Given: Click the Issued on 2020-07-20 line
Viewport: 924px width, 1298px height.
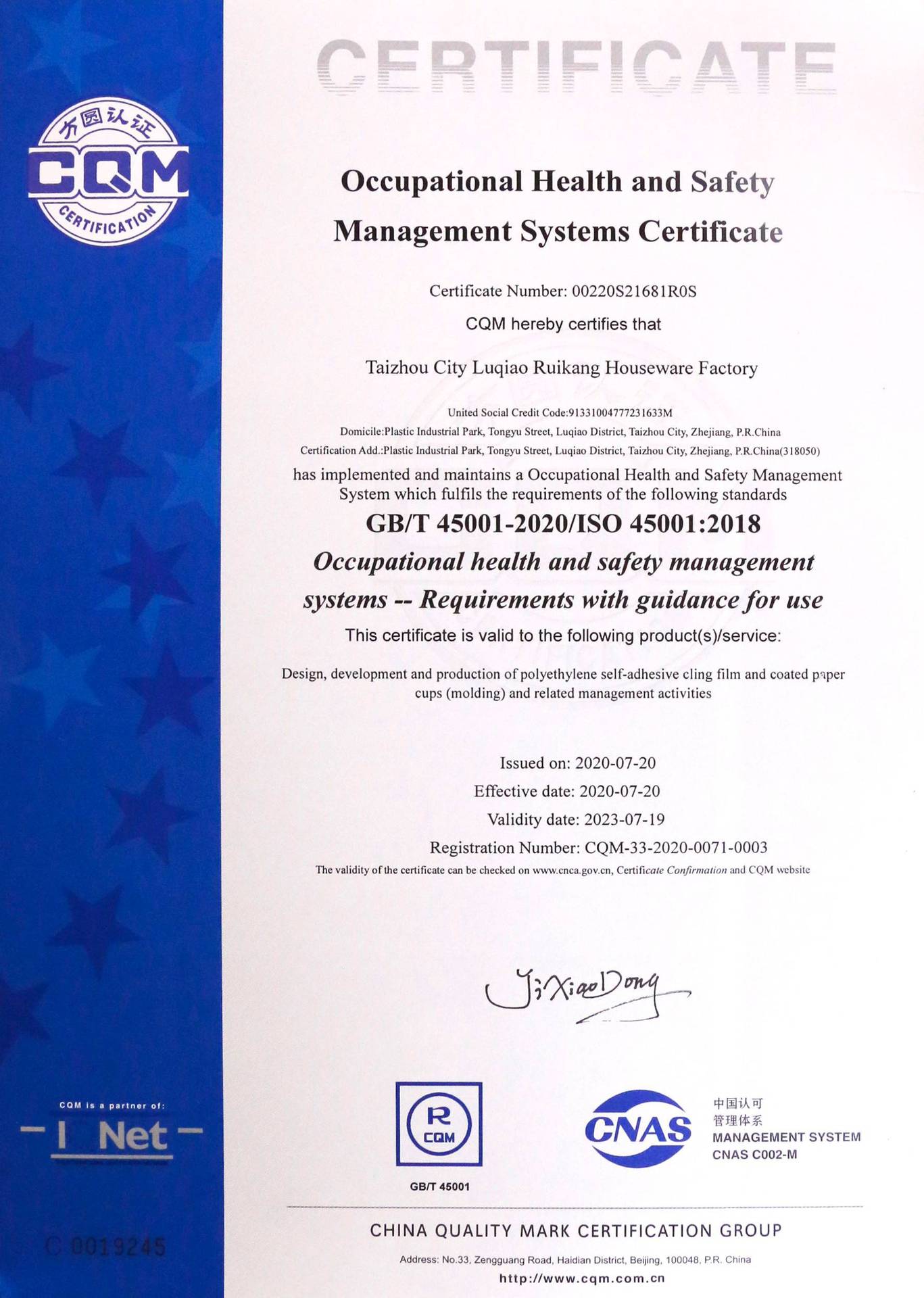Looking at the screenshot, I should click(577, 763).
